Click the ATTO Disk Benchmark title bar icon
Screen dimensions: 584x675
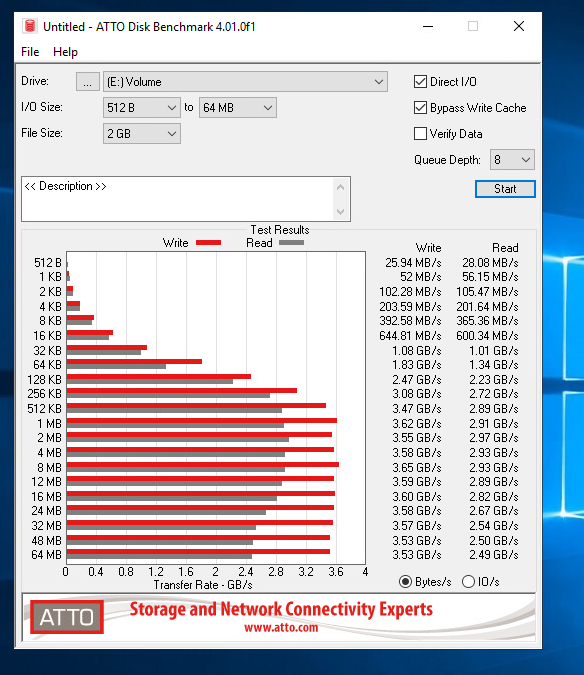[x=30, y=26]
